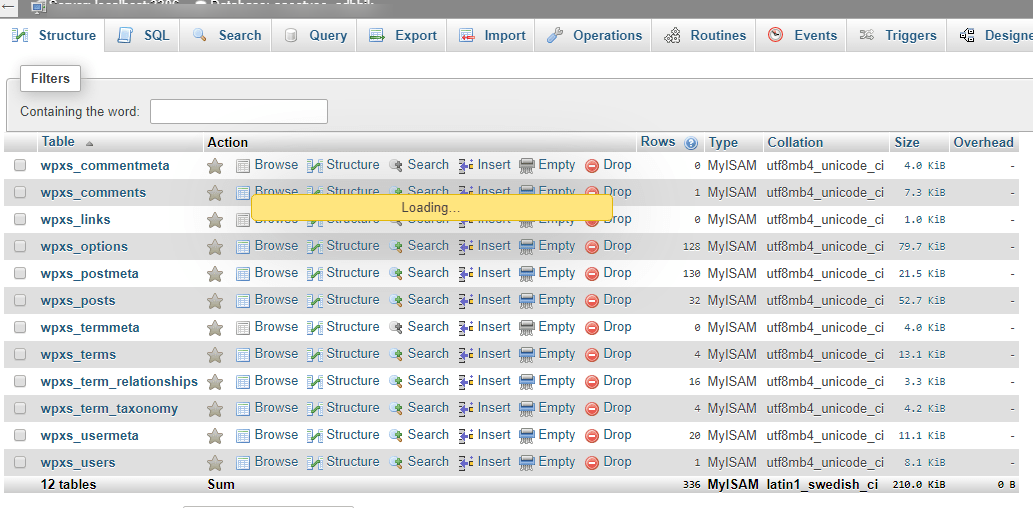The image size is (1033, 508).
Task: Check the wpxs_comments row checkbox
Action: pyautogui.click(x=20, y=192)
